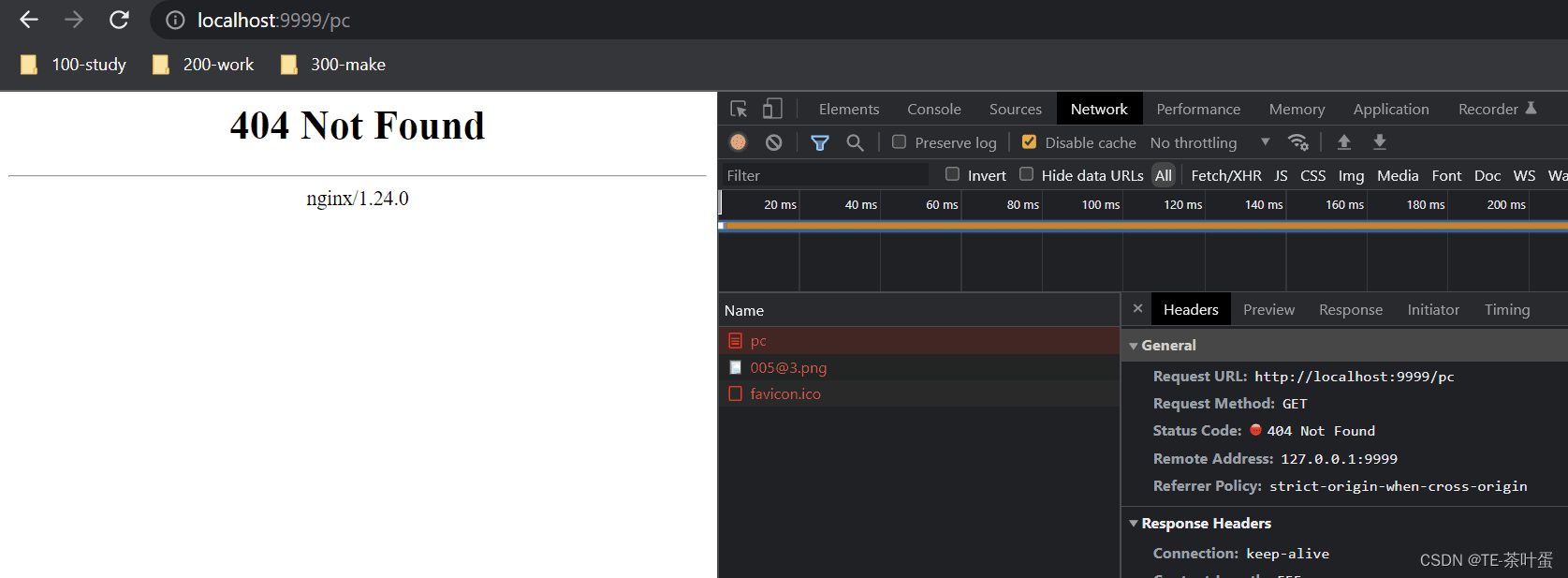
Task: Click the browser forward arrow
Action: pyautogui.click(x=74, y=20)
